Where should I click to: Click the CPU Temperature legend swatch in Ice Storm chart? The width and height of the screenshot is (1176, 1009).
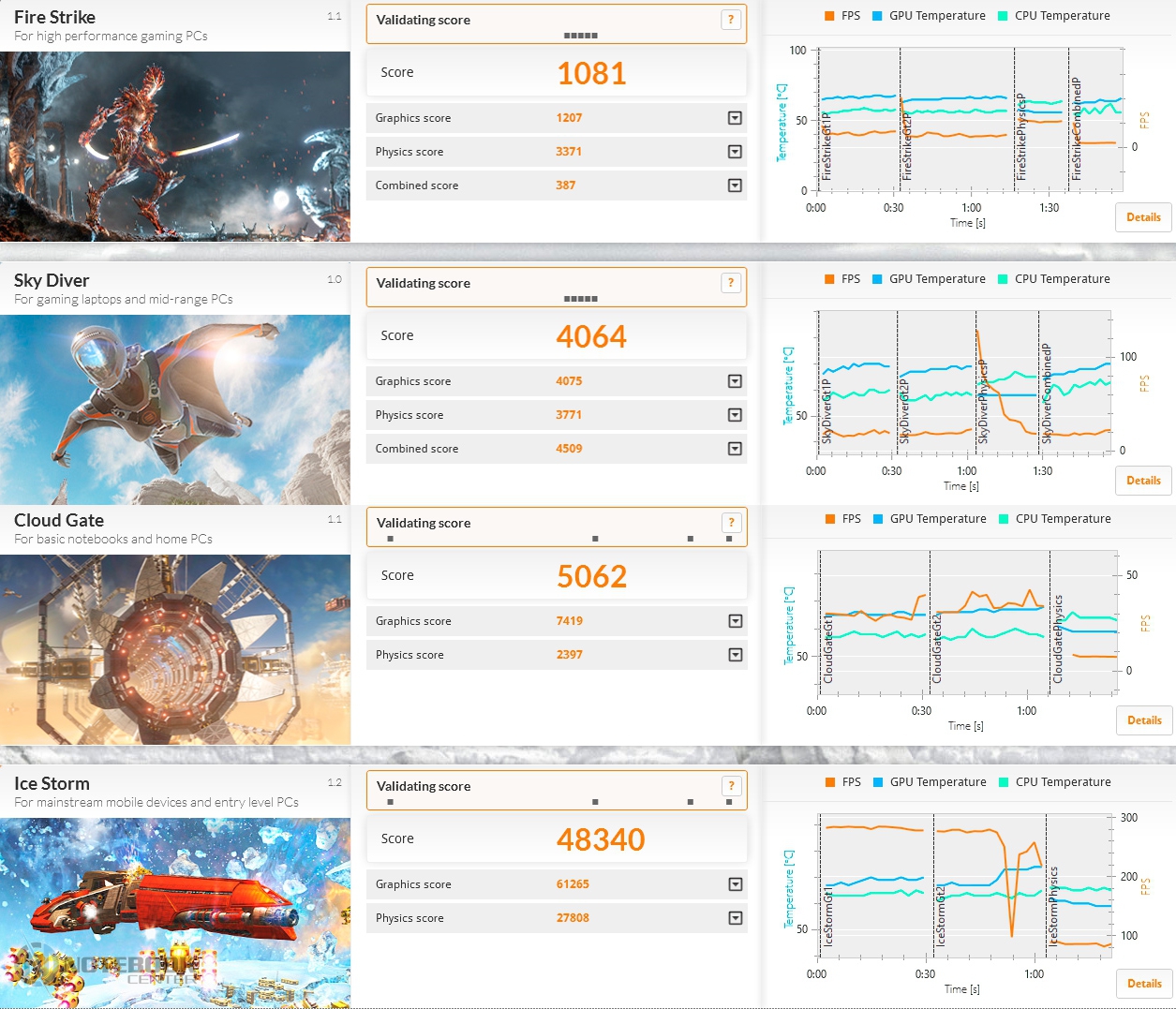[1004, 782]
